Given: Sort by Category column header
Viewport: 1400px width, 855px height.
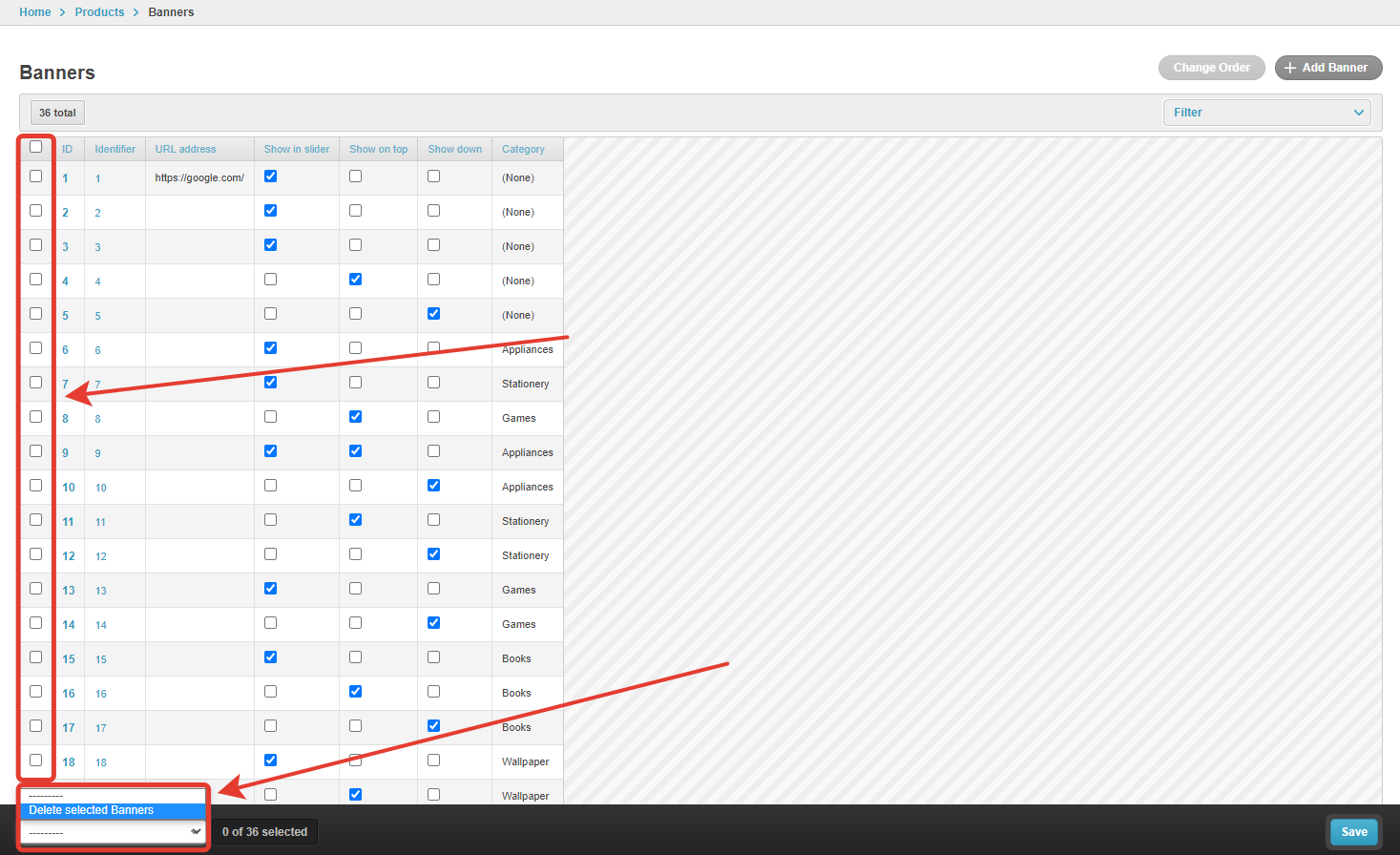Looking at the screenshot, I should tap(523, 149).
